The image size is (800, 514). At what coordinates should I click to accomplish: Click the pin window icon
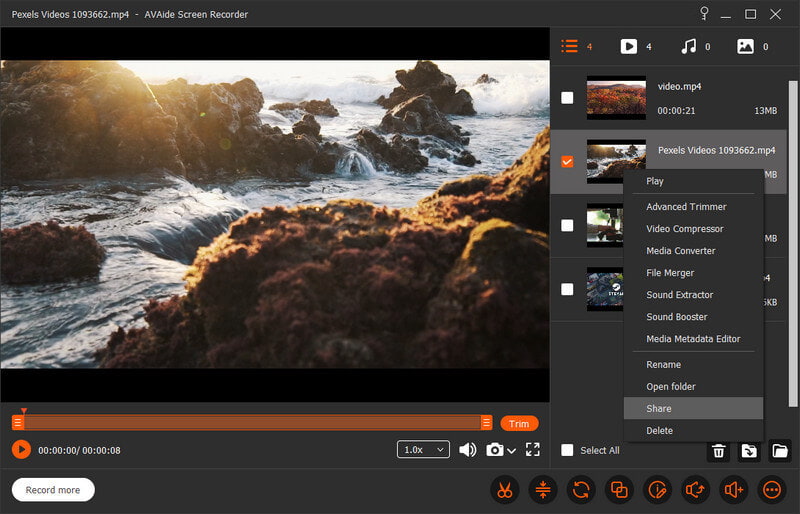pyautogui.click(x=704, y=14)
